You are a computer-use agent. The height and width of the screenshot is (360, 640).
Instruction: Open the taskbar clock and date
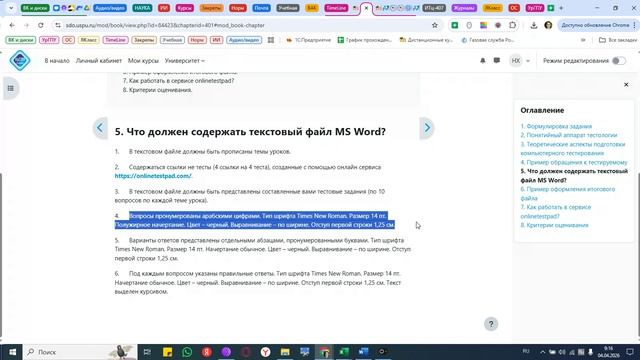point(609,352)
